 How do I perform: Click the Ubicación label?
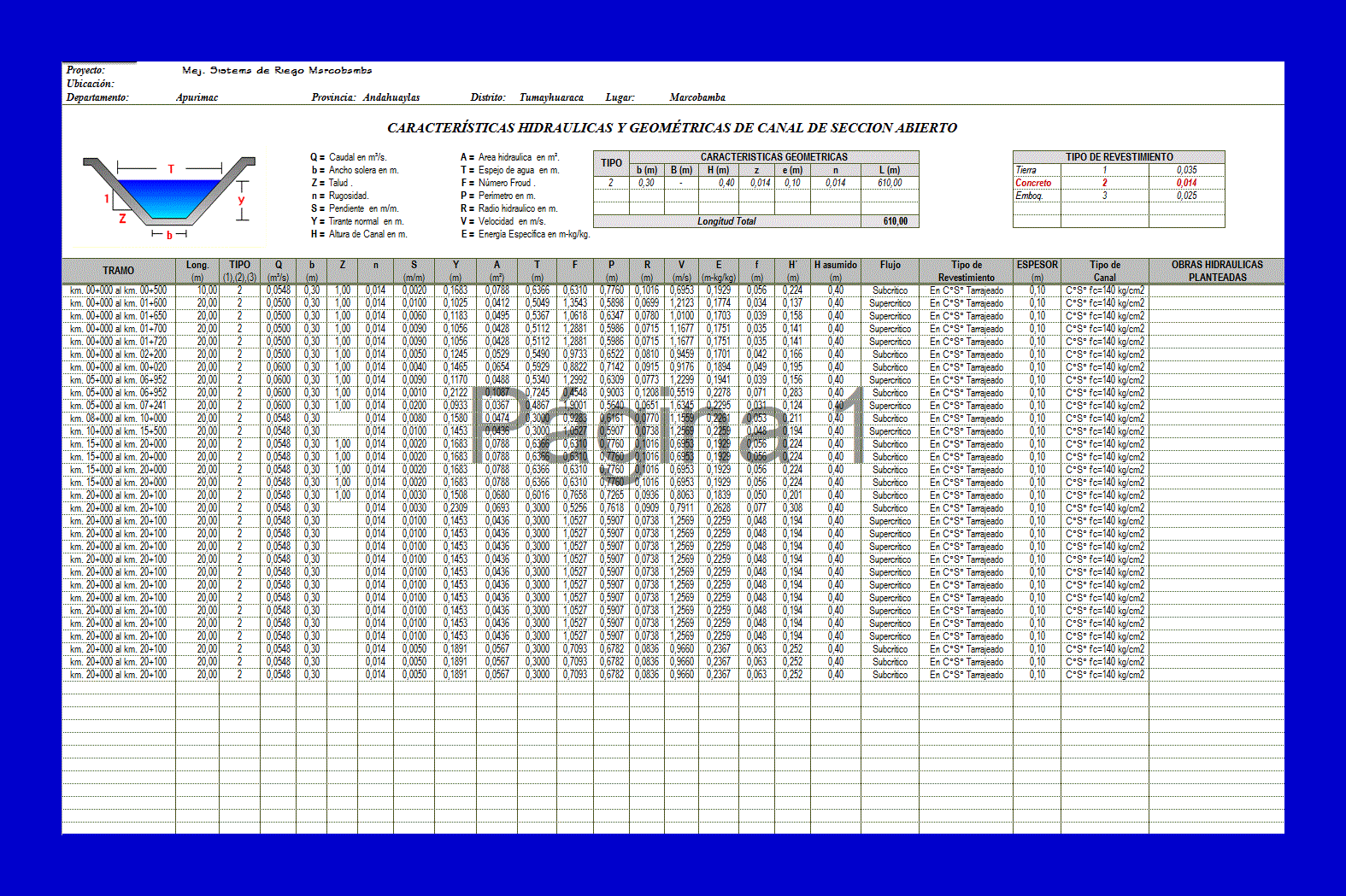coord(90,84)
